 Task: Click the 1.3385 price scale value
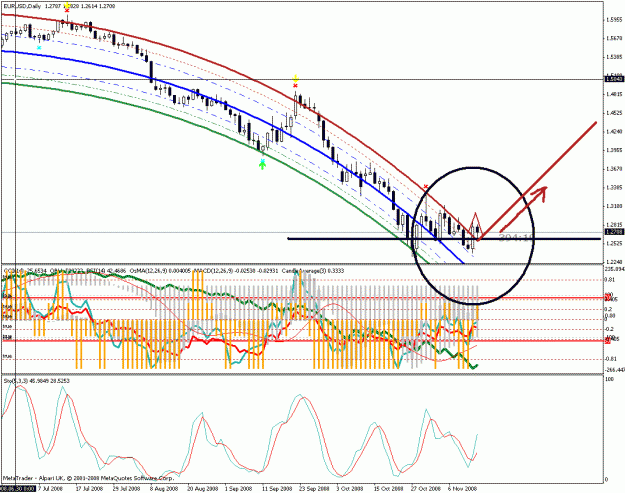pos(614,187)
